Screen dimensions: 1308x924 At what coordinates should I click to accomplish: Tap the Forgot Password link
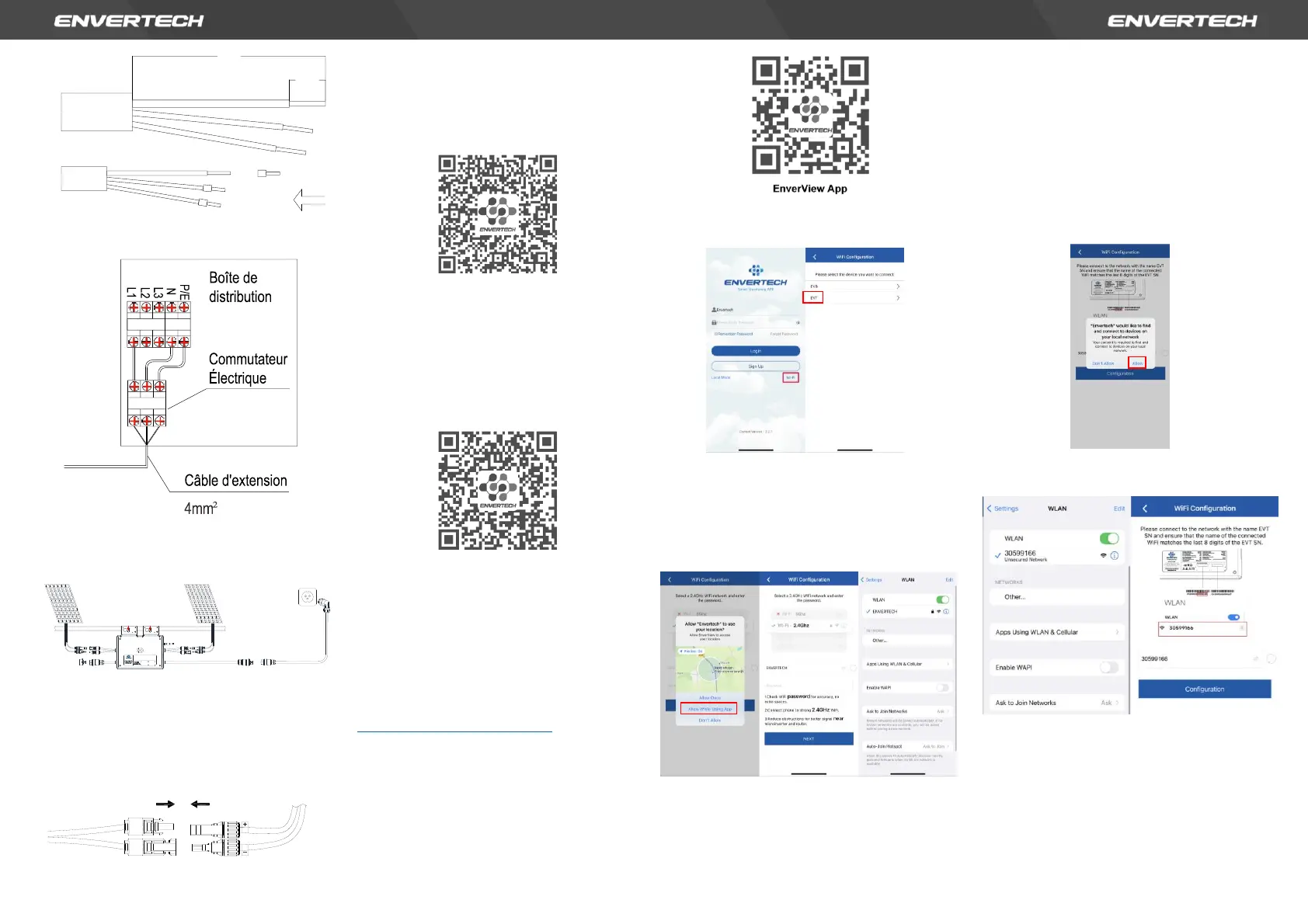(x=784, y=334)
